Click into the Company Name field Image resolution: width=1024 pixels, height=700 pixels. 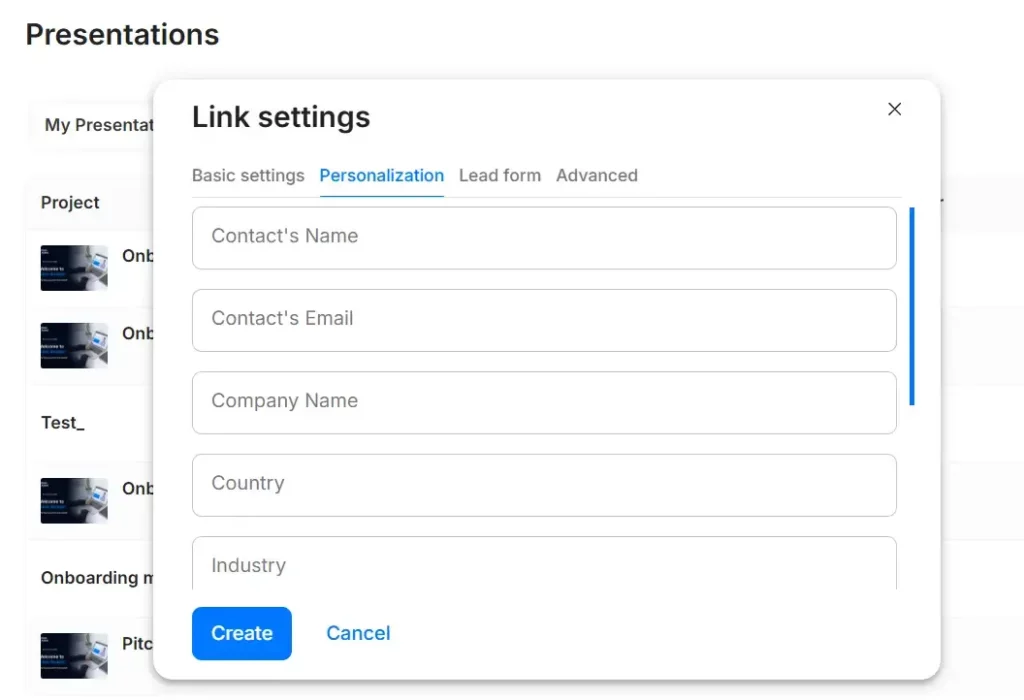(x=544, y=402)
